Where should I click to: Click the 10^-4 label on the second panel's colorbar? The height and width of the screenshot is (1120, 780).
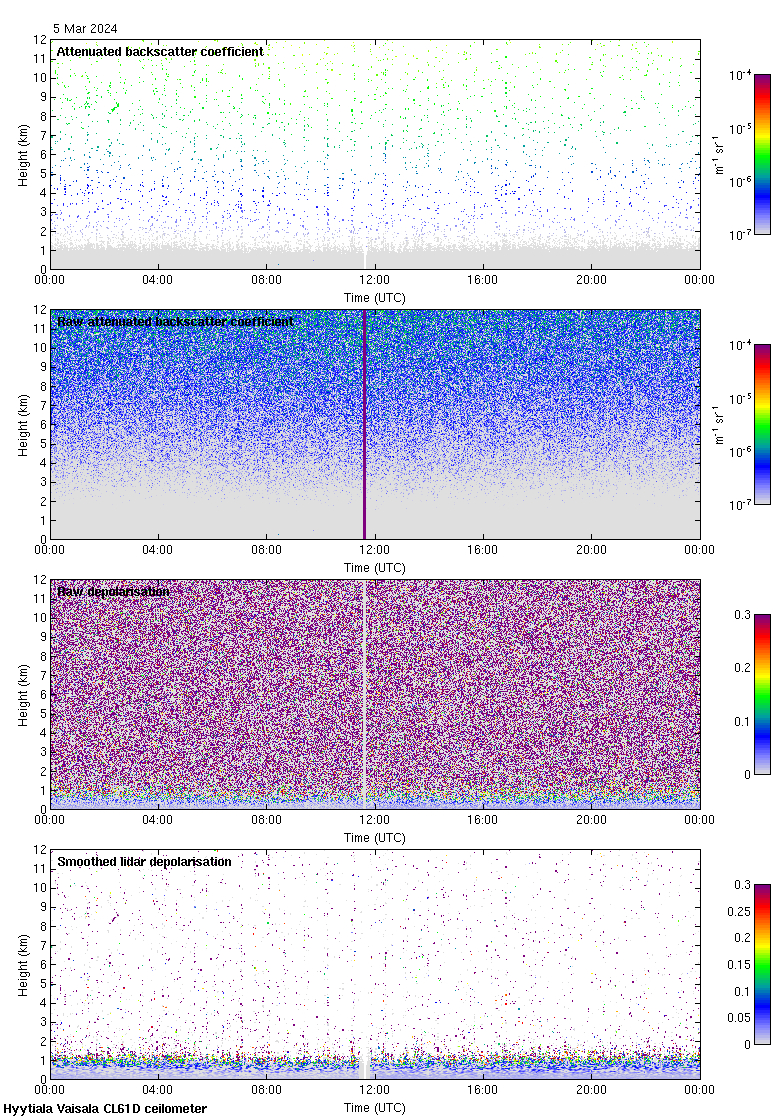click(x=740, y=345)
